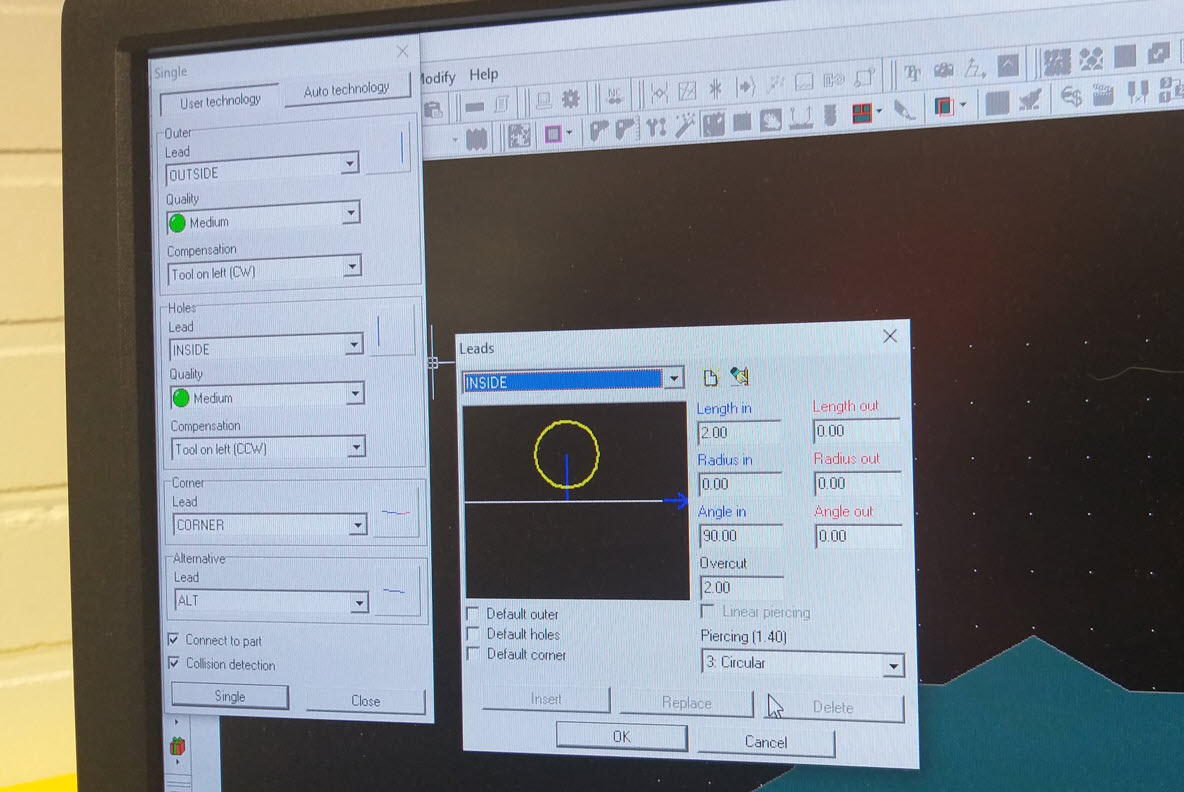Click the clipboard paste toolbar icon
Screen dimensions: 1184x792
433,110
